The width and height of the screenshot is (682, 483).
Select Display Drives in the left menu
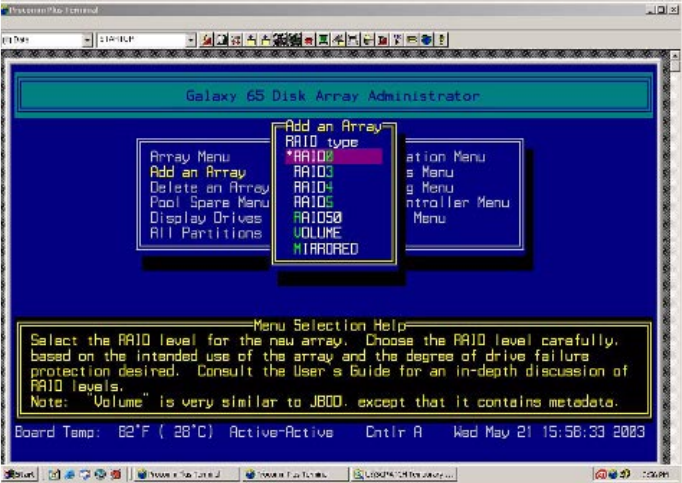(205, 218)
